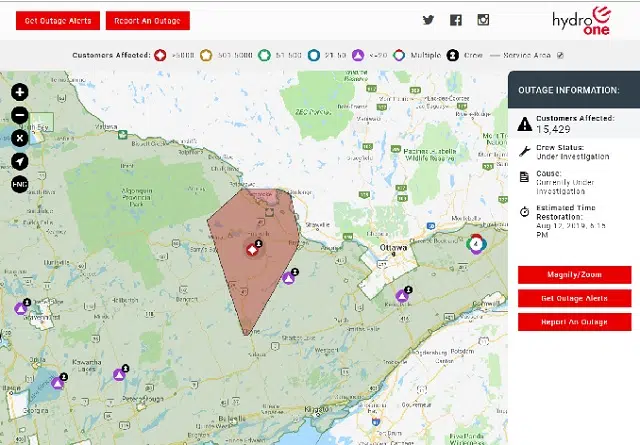Image resolution: width=640 pixels, height=445 pixels.
Task: Zoom in with the plus map control
Action: coord(20,92)
